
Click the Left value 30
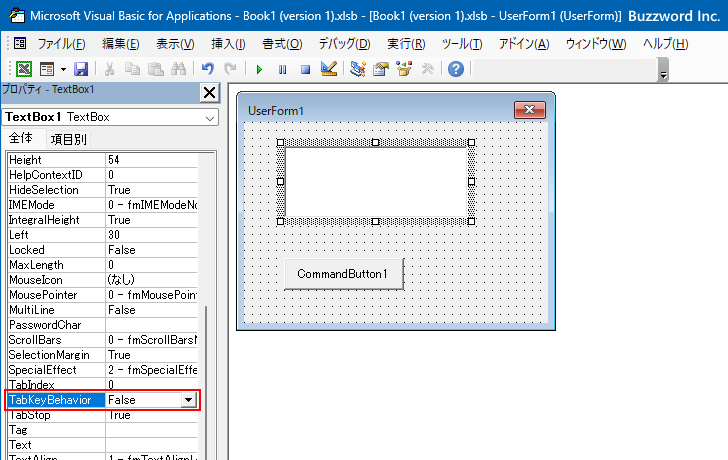151,235
